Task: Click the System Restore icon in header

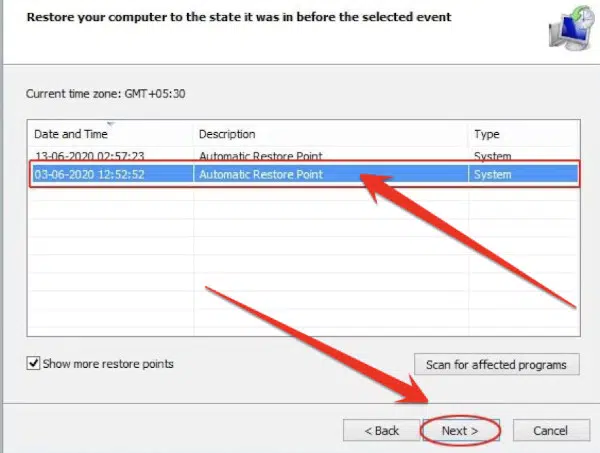Action: pos(567,28)
